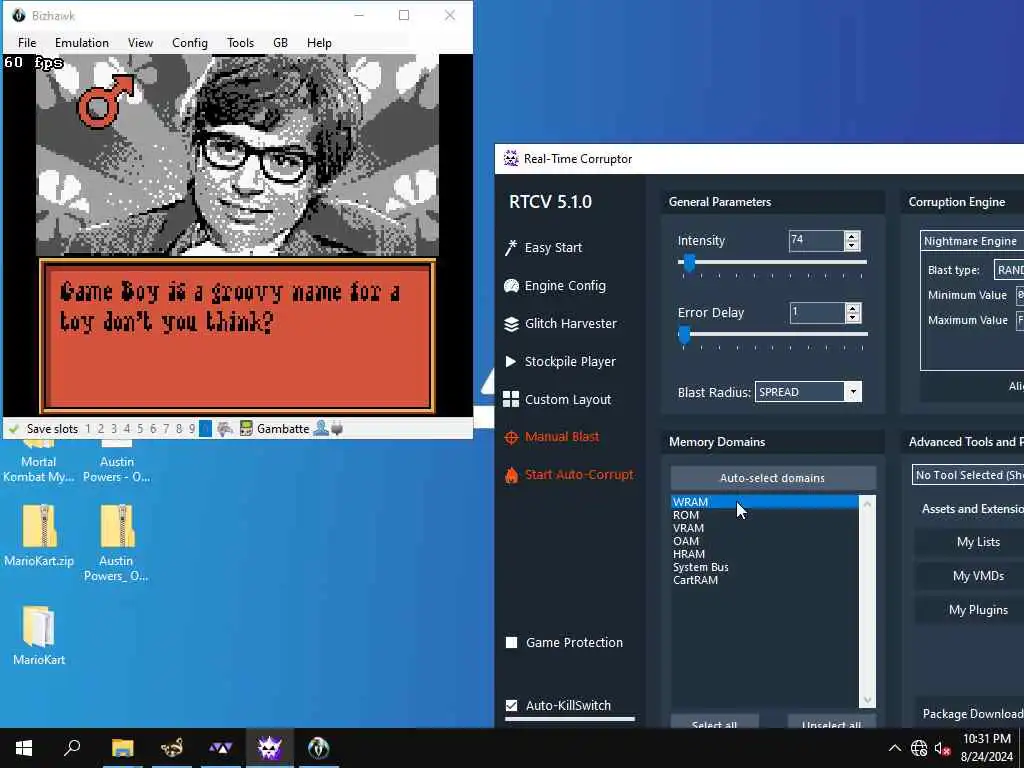Click the raccoon app icon in taskbar

click(172, 748)
